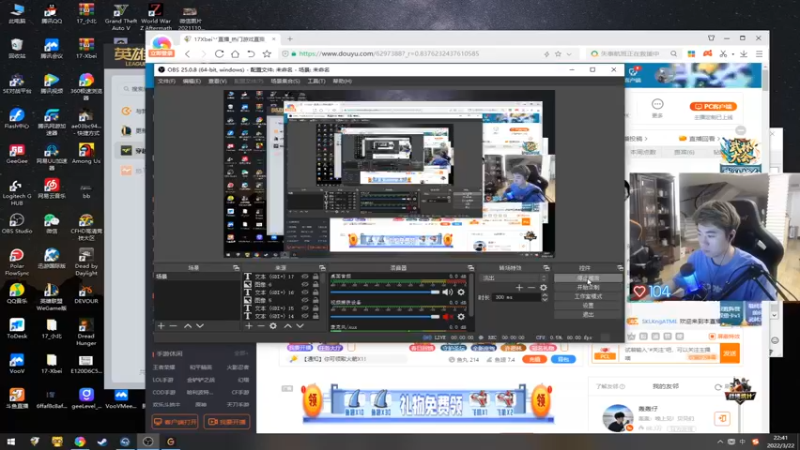800x450 pixels.
Task: Select Among Us desktop icon
Action: [86, 154]
